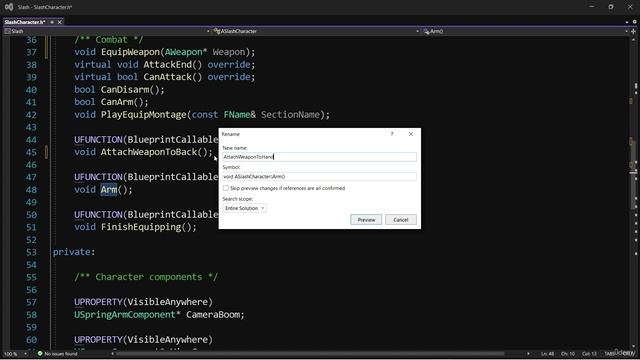Click the 'No issues found' status indicator

click(x=57, y=354)
